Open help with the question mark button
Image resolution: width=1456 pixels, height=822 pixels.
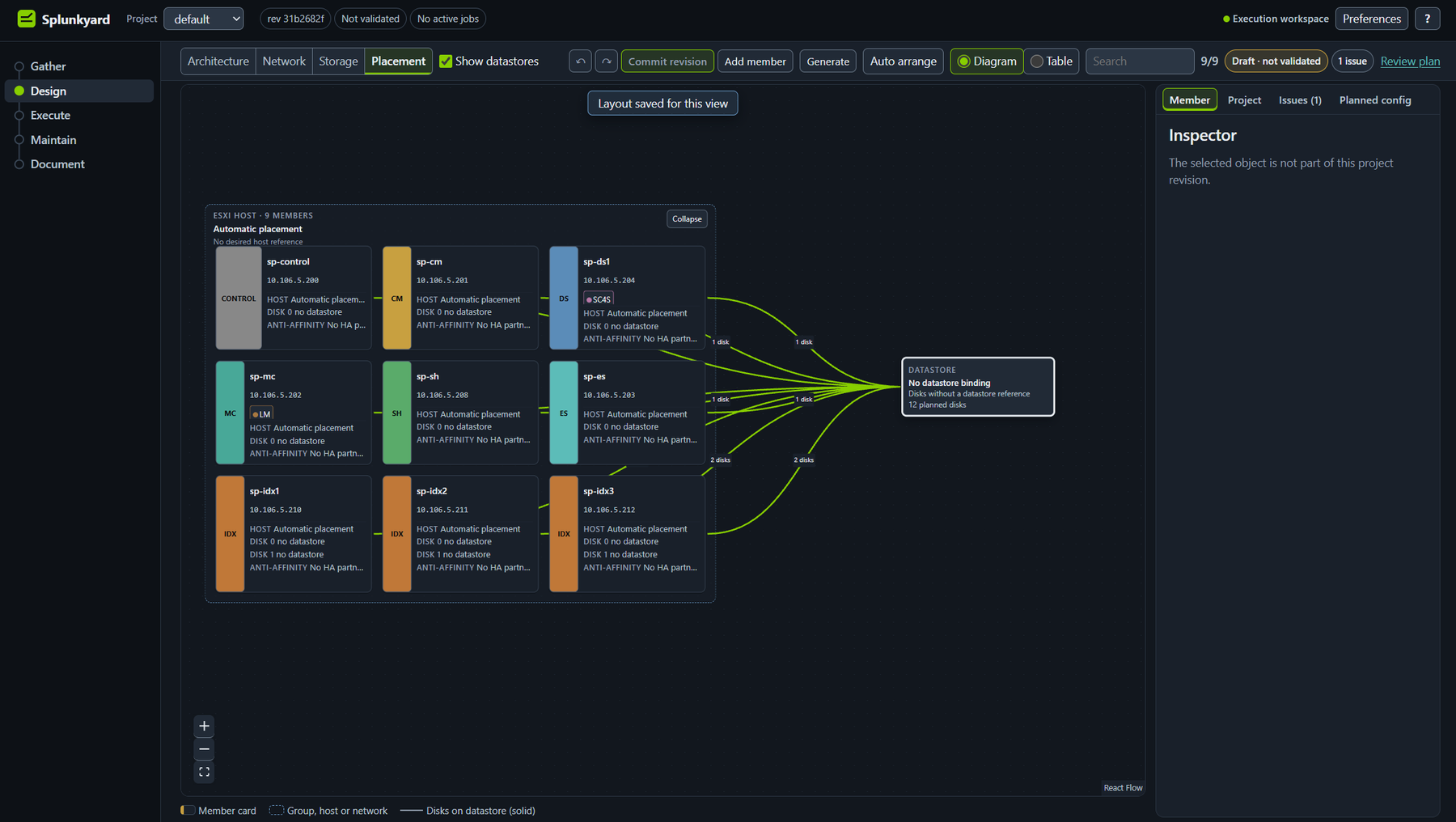pyautogui.click(x=1427, y=19)
